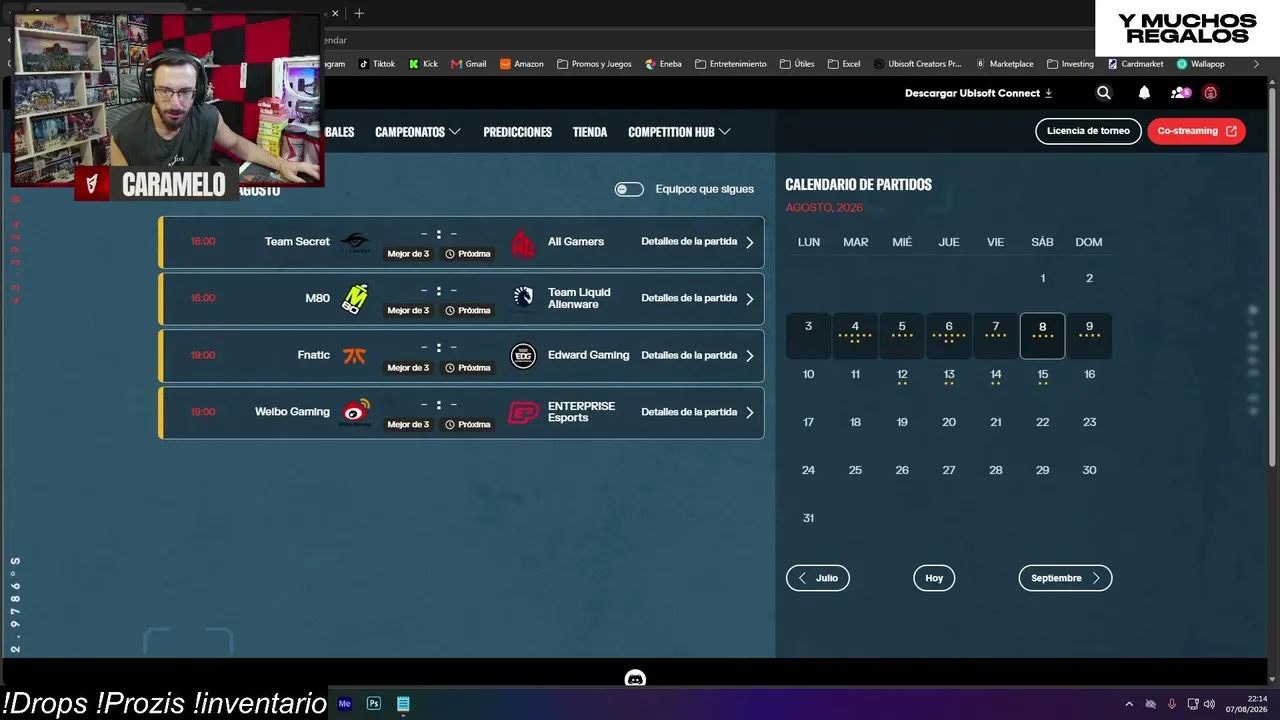
Task: Select August 8 in the calendar
Action: click(1042, 335)
